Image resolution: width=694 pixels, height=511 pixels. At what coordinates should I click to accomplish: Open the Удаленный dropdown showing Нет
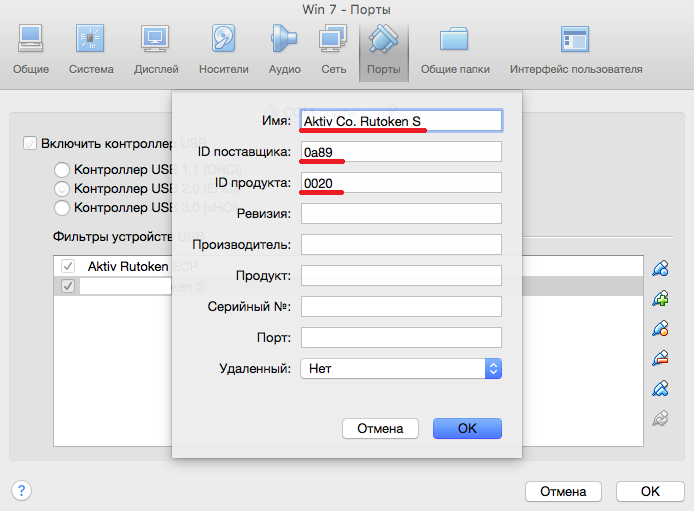401,369
